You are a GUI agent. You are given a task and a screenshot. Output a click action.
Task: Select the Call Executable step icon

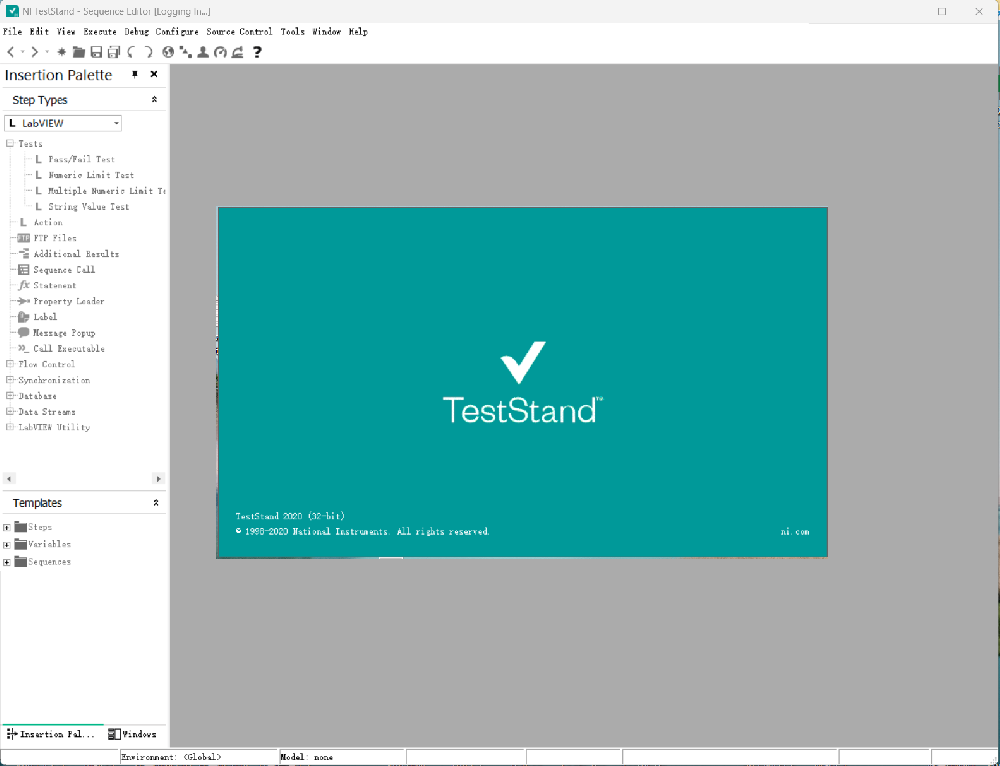tap(24, 348)
